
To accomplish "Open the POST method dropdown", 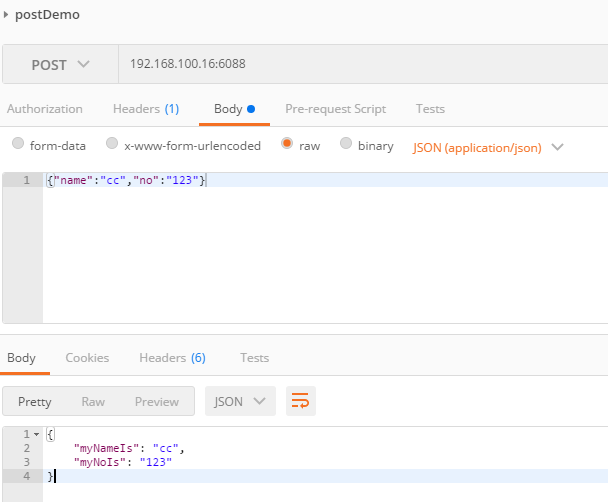I will click(x=60, y=65).
